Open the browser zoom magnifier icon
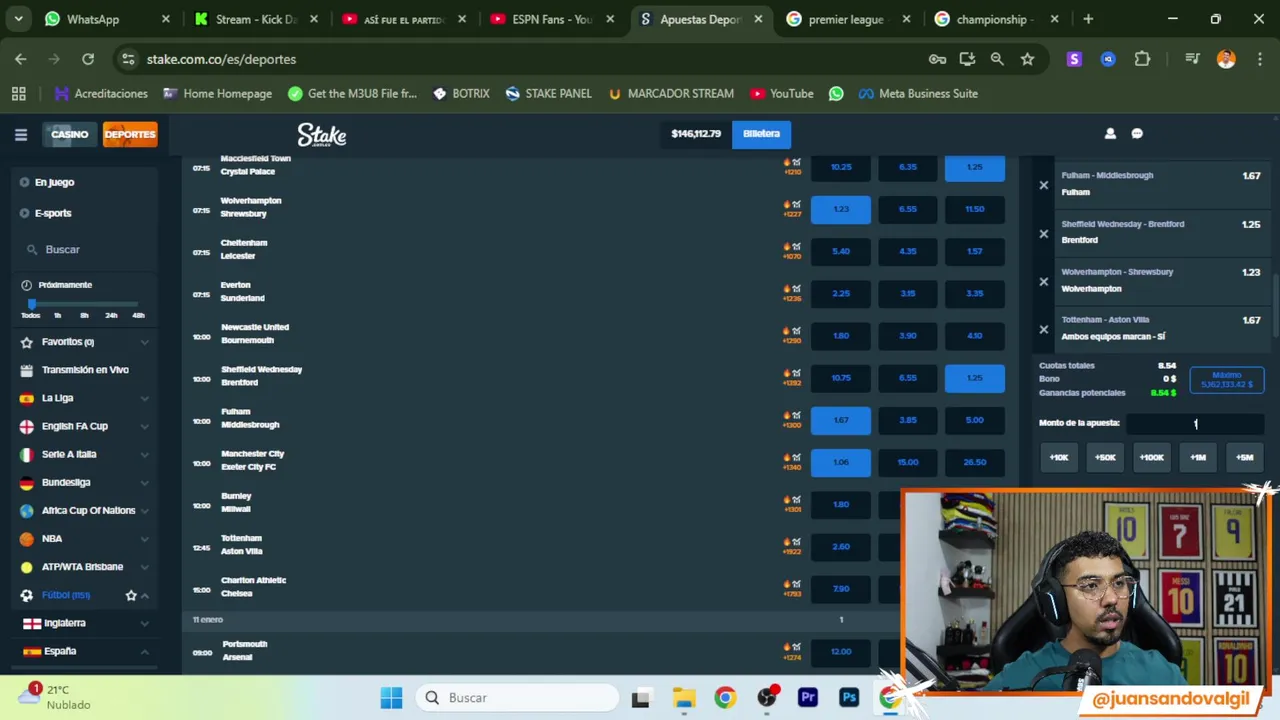The width and height of the screenshot is (1280, 720). pos(997,59)
